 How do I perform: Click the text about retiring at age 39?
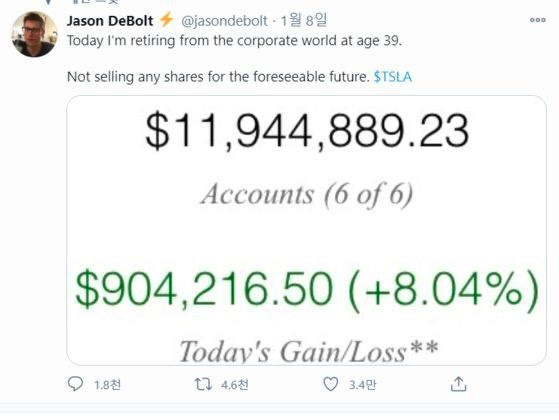click(x=234, y=41)
